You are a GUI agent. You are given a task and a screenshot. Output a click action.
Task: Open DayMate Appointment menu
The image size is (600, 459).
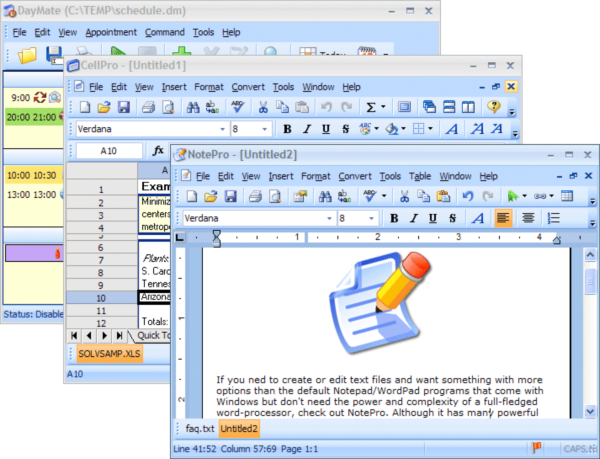pos(111,33)
